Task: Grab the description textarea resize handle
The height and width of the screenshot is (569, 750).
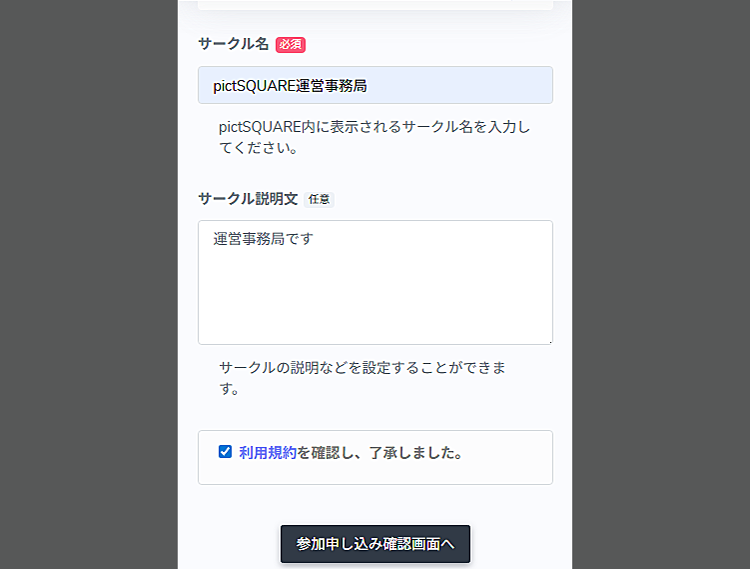Action: click(548, 340)
